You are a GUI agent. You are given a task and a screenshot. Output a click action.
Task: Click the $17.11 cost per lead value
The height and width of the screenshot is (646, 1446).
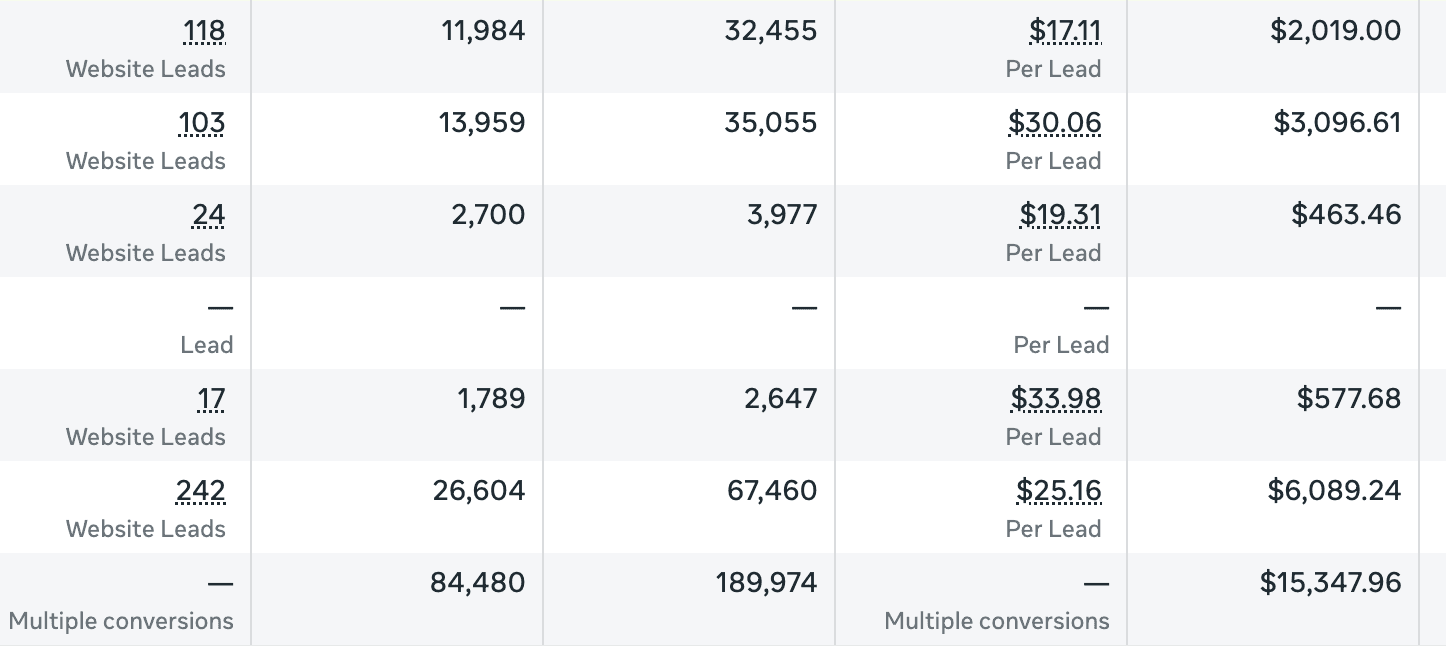pos(1065,32)
